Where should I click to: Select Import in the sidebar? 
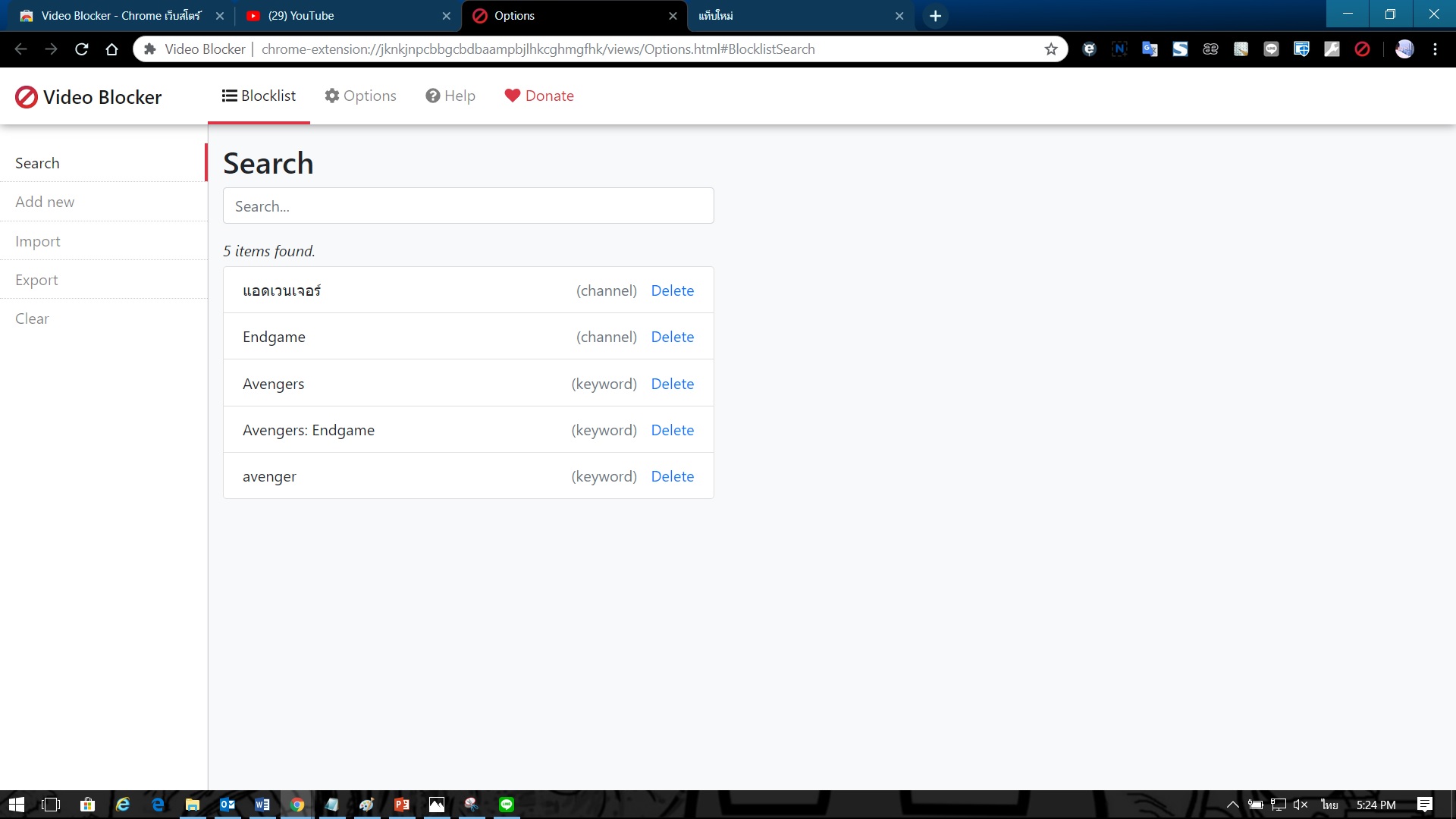click(103, 241)
